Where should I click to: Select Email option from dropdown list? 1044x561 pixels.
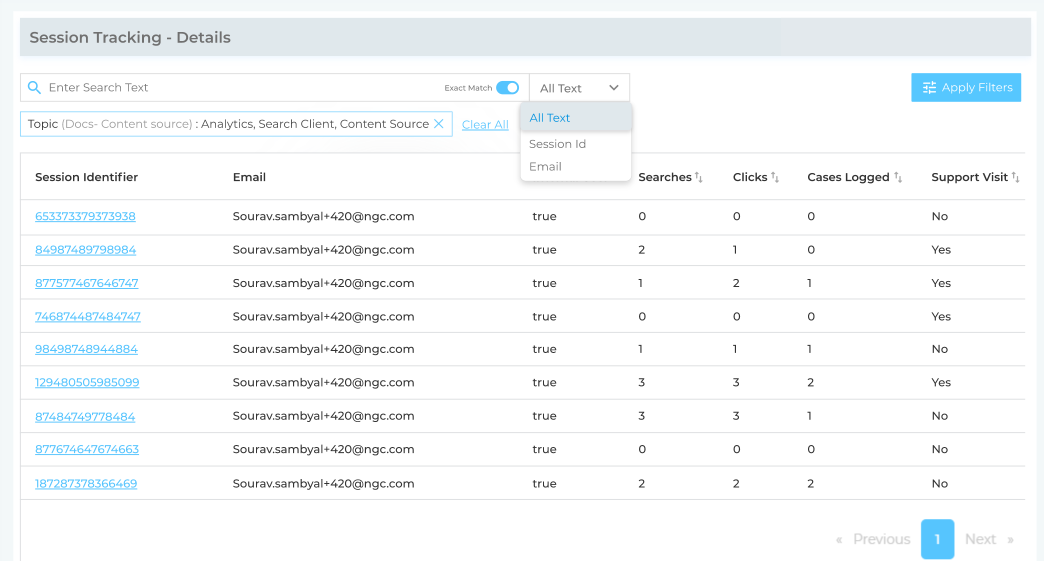pyautogui.click(x=545, y=167)
